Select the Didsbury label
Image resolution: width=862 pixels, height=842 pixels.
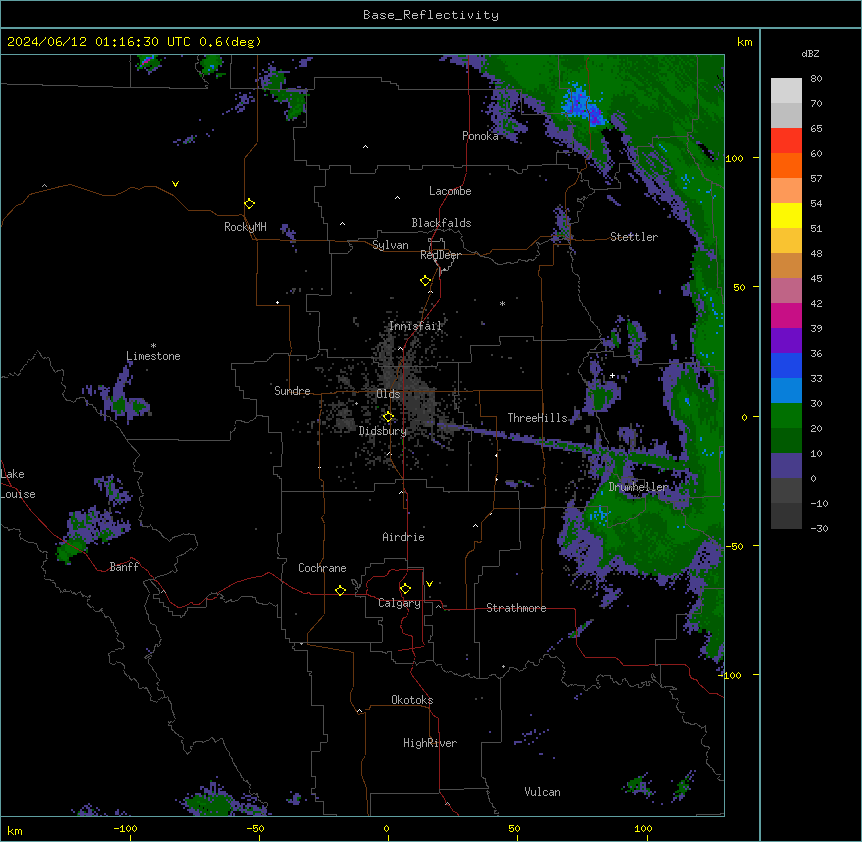(x=383, y=431)
